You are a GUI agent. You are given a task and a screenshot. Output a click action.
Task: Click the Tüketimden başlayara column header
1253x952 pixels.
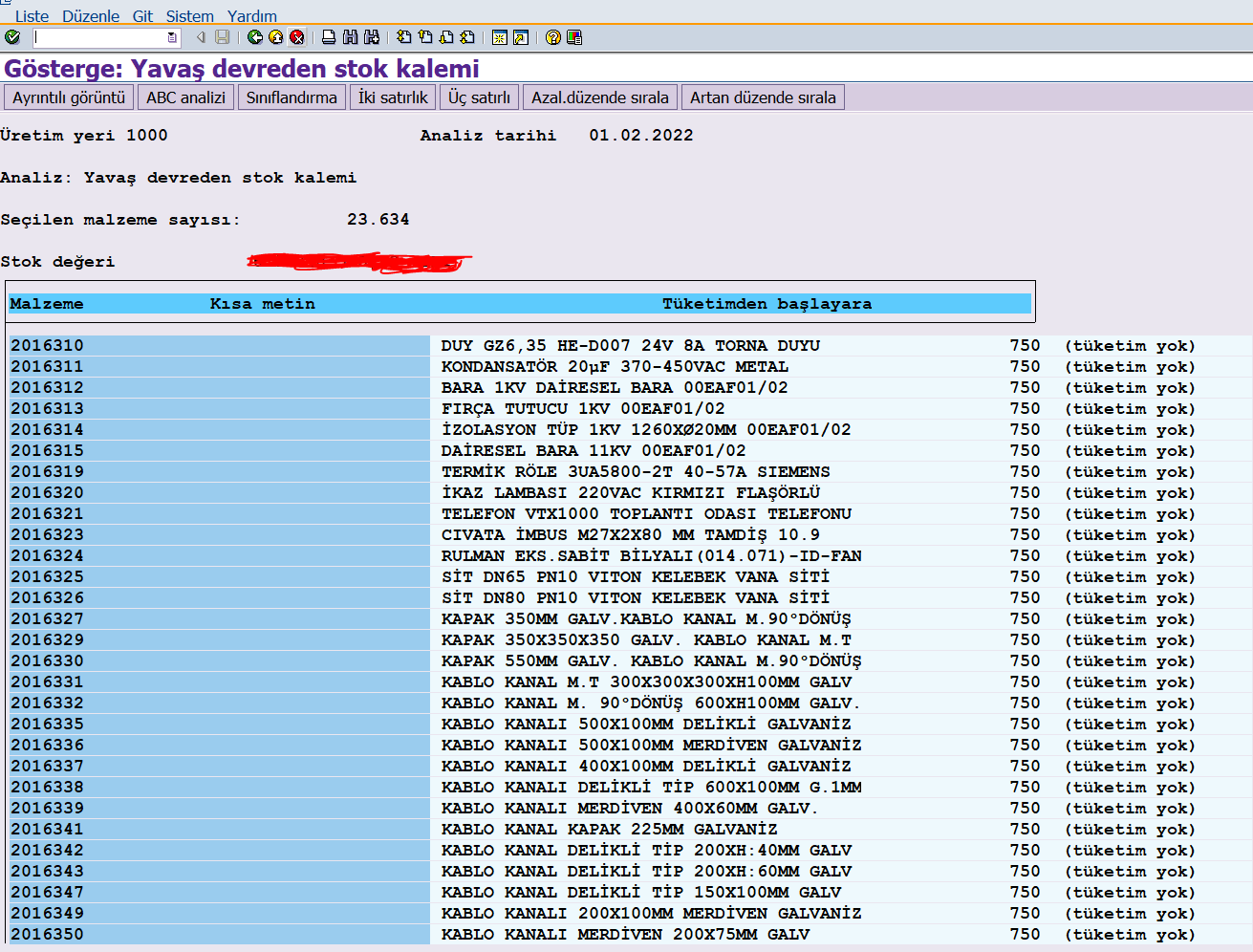pyautogui.click(x=767, y=304)
